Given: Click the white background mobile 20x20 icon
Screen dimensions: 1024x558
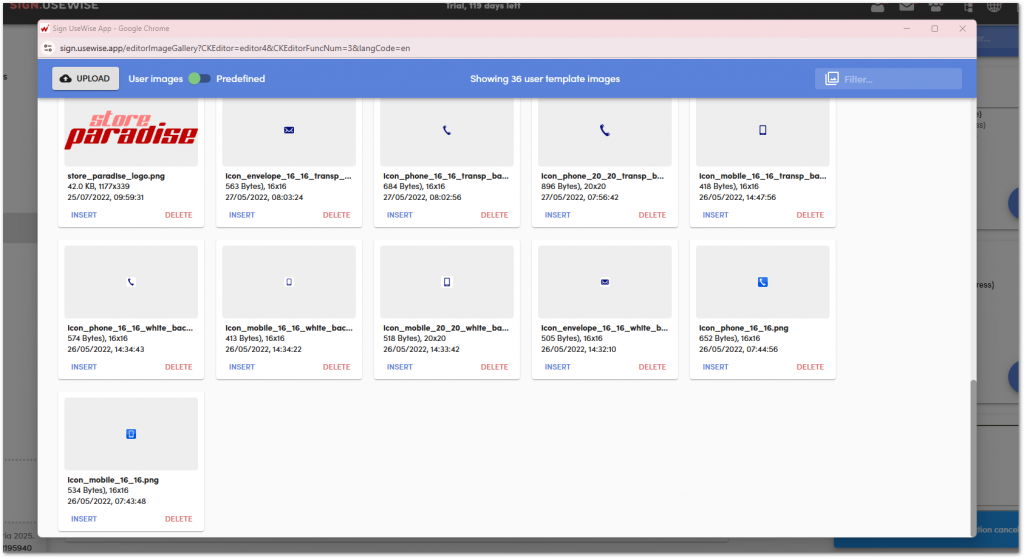Looking at the screenshot, I should click(x=447, y=282).
